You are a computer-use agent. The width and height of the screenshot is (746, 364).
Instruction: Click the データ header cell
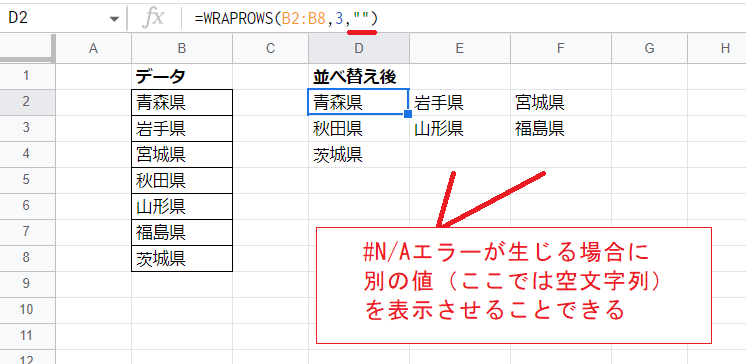pyautogui.click(x=182, y=76)
